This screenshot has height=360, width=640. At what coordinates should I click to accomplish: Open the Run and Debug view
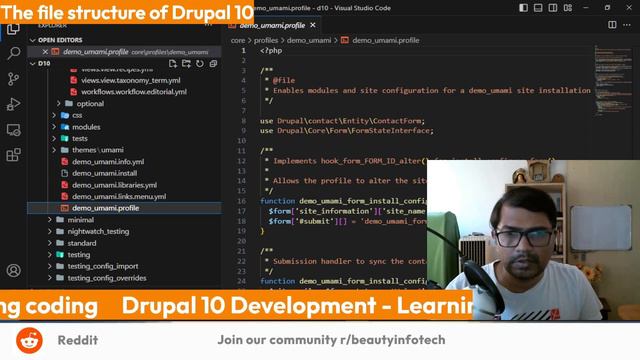click(13, 104)
